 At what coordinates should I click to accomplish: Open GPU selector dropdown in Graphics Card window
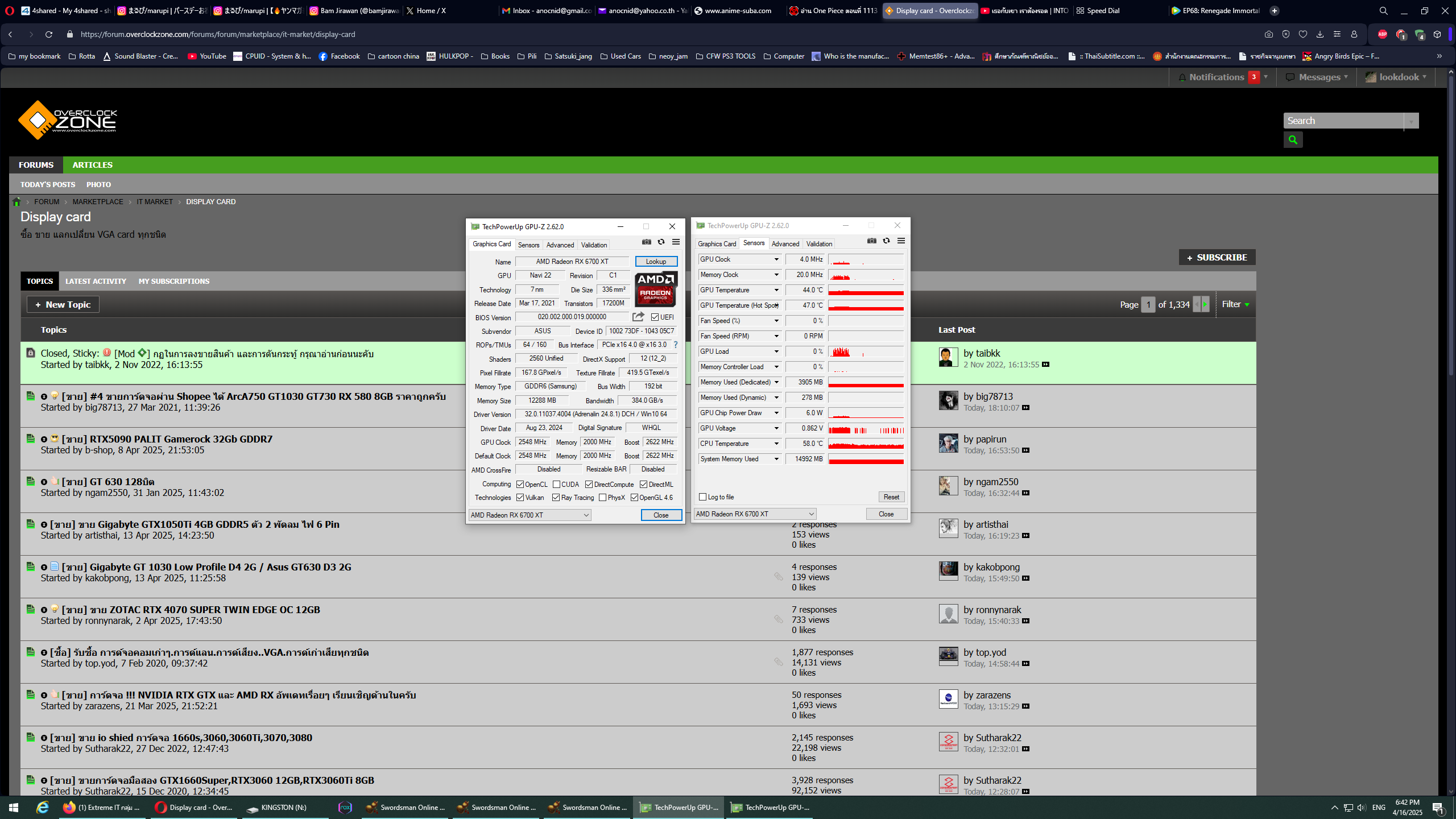pos(530,515)
